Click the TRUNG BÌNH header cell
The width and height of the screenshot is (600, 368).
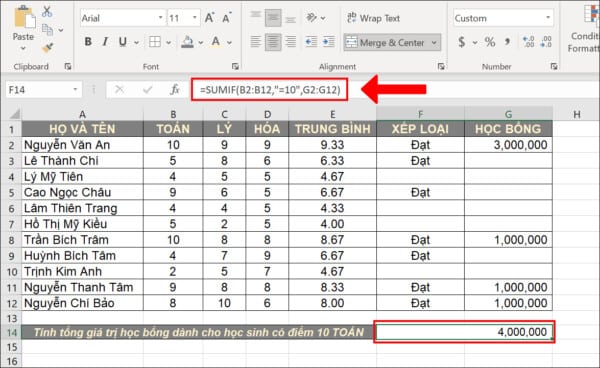[333, 129]
